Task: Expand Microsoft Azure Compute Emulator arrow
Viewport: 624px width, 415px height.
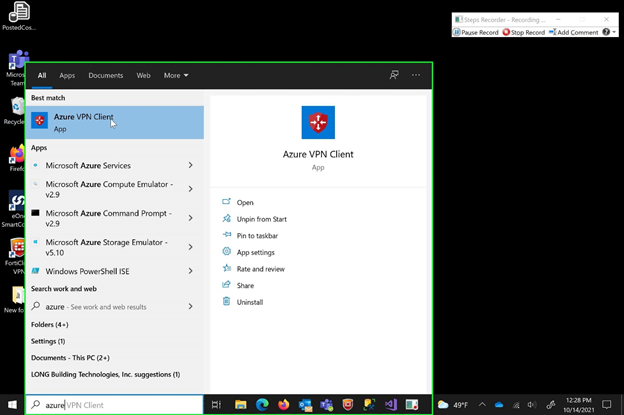Action: tap(191, 189)
